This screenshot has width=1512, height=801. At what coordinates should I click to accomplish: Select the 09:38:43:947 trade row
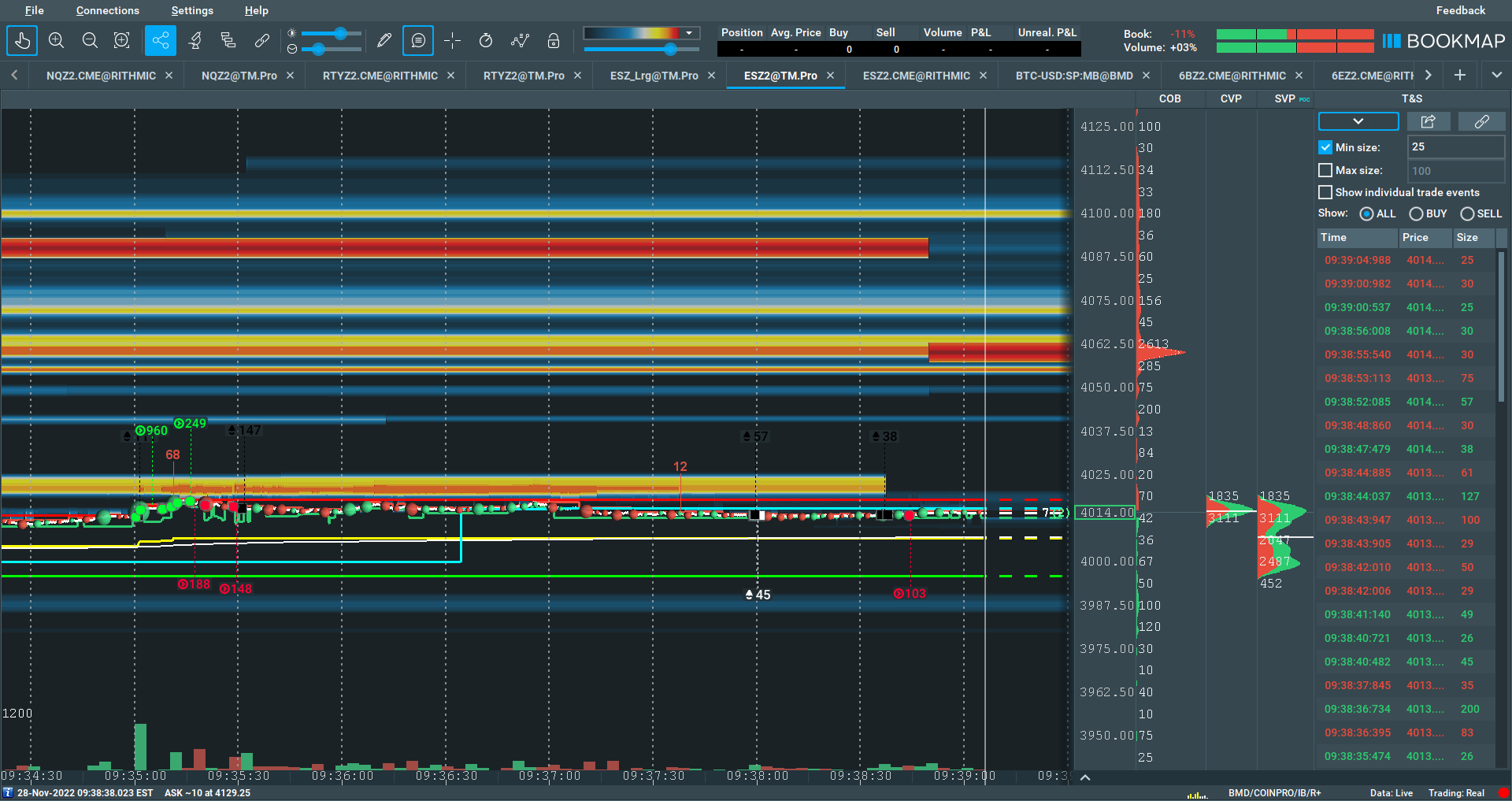tap(1406, 520)
